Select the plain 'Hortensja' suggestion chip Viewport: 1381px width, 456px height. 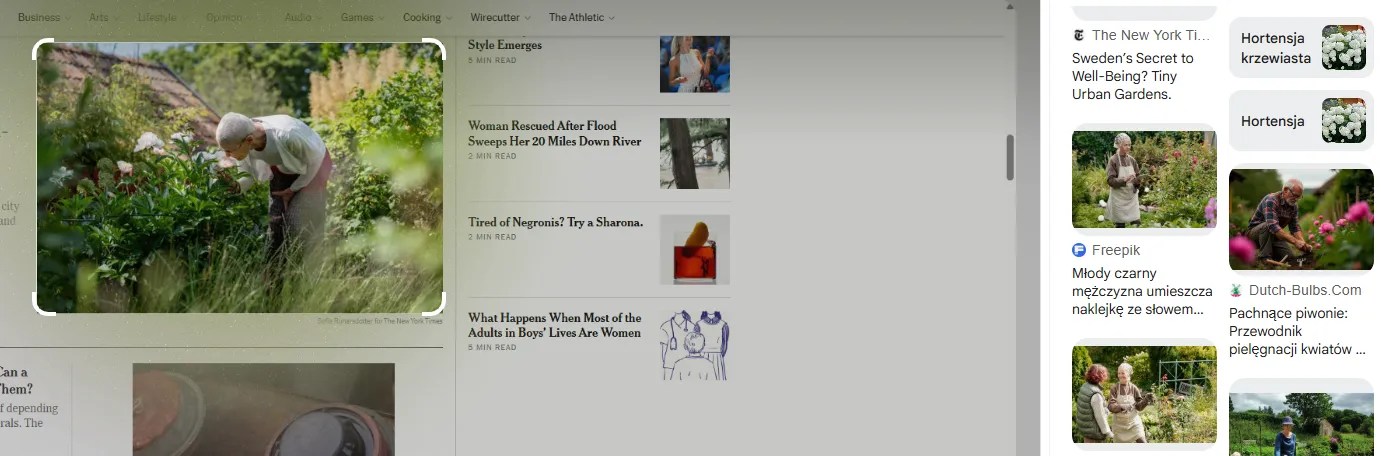point(1301,121)
